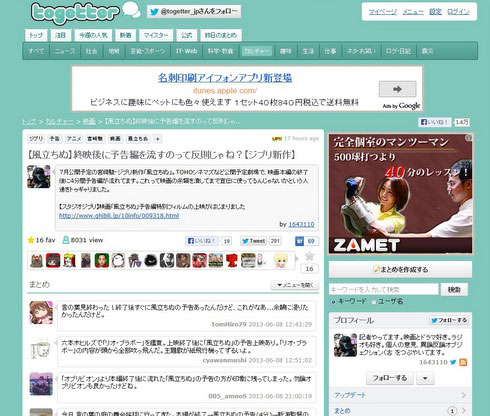
Task: Click the Twitter フォローする button in プロフィール header
Action: click(x=449, y=320)
